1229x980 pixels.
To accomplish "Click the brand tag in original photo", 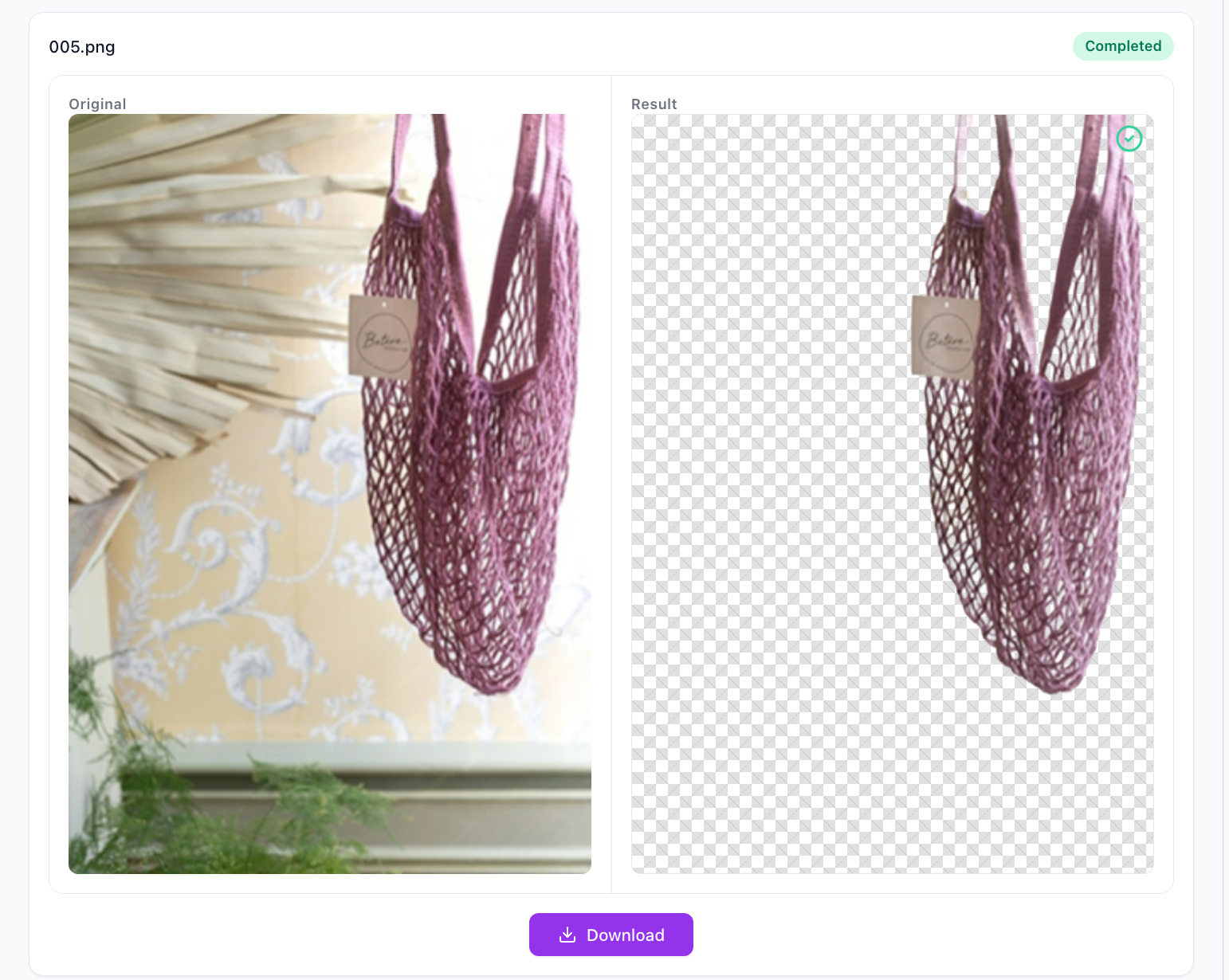I will (382, 336).
